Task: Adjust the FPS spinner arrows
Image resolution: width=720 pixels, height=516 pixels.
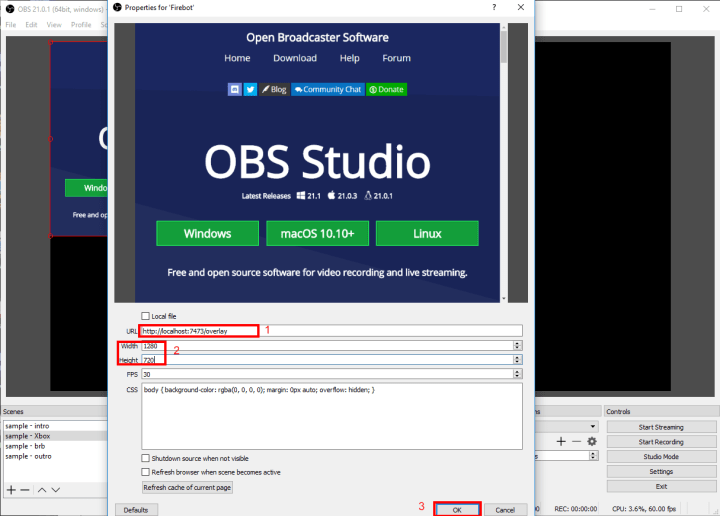Action: coord(518,374)
